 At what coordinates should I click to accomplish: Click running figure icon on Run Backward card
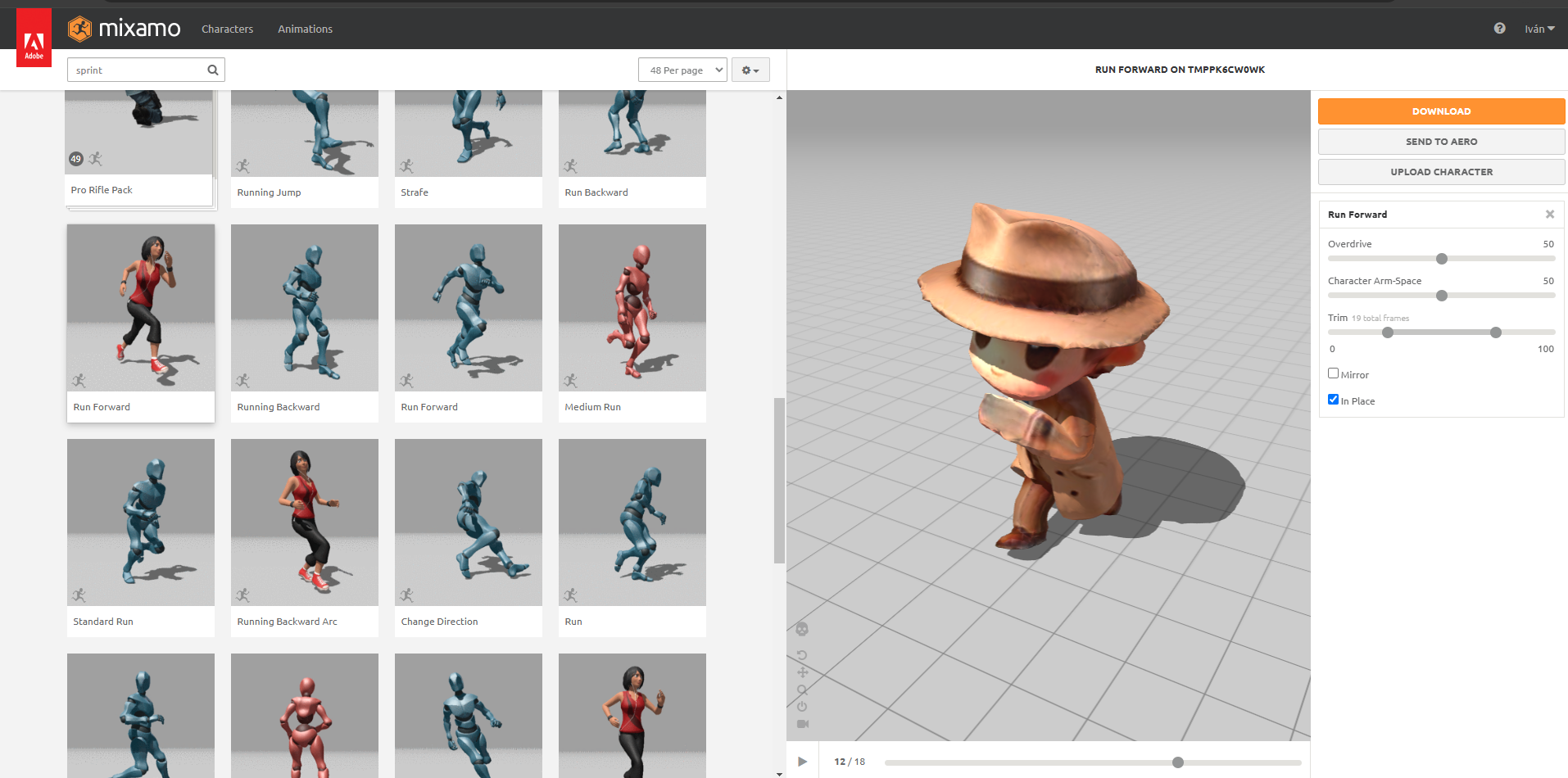click(x=570, y=166)
